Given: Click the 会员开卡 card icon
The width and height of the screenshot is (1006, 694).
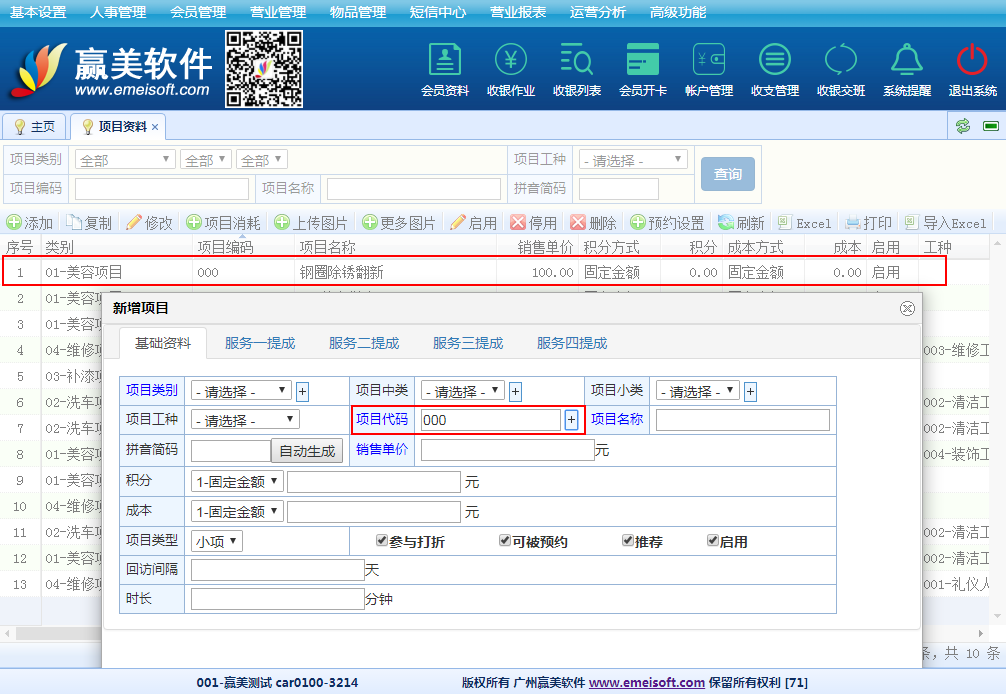Looking at the screenshot, I should click(x=643, y=61).
